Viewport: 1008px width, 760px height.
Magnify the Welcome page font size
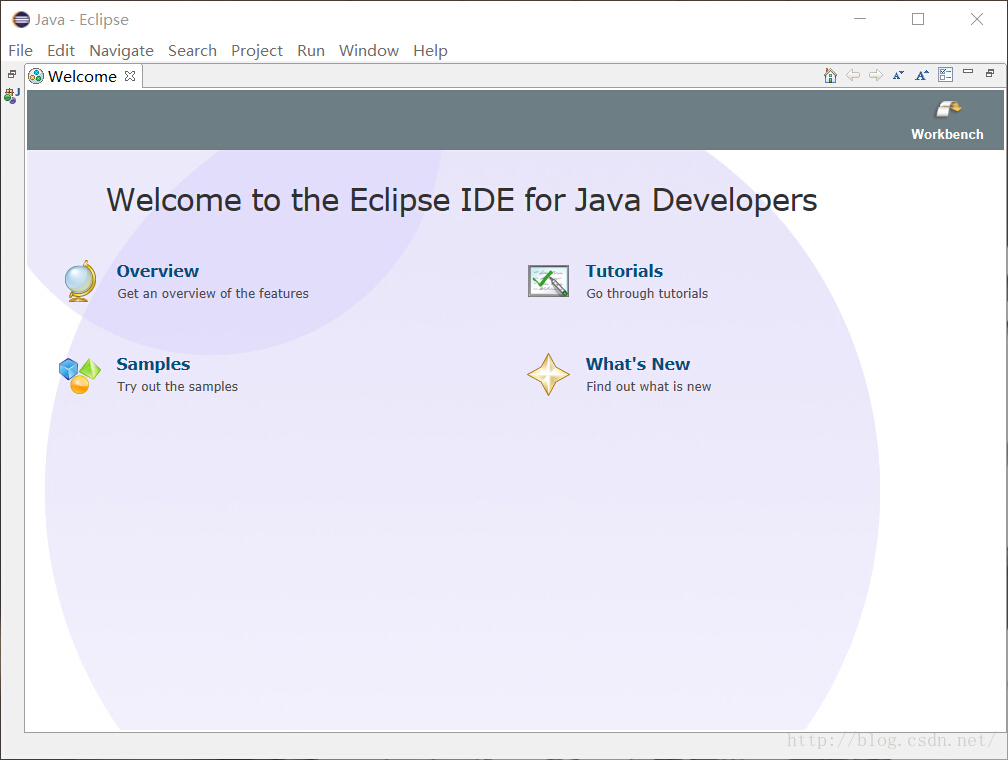(921, 75)
